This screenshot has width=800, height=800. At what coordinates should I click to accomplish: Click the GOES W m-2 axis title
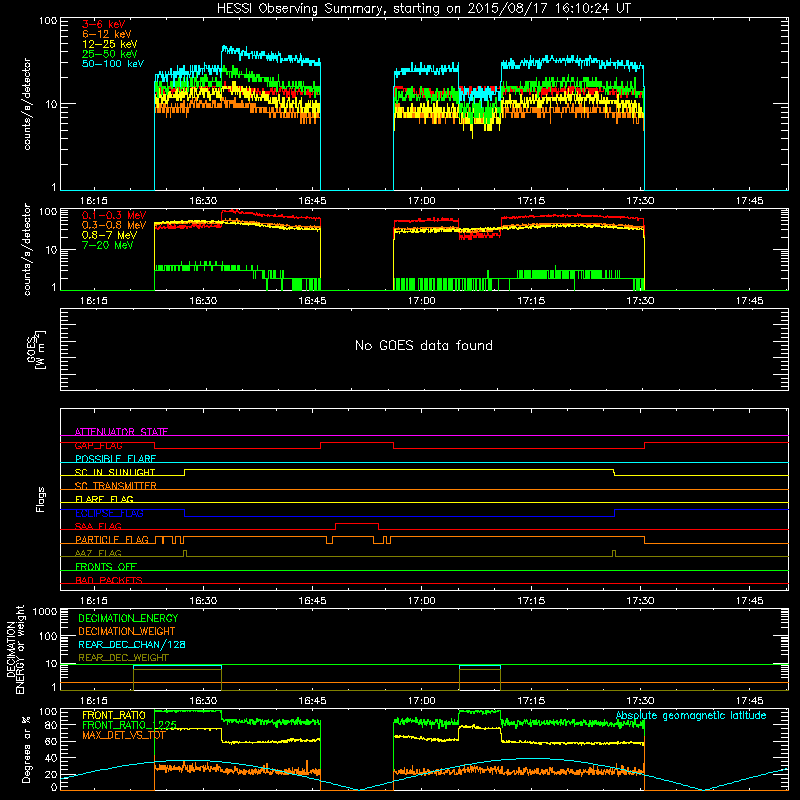point(36,350)
